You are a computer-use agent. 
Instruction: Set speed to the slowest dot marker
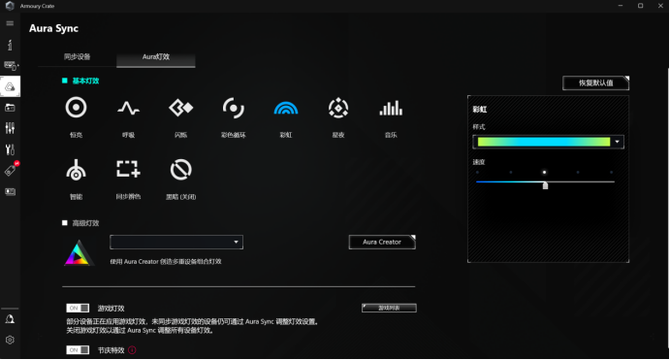pos(477,173)
